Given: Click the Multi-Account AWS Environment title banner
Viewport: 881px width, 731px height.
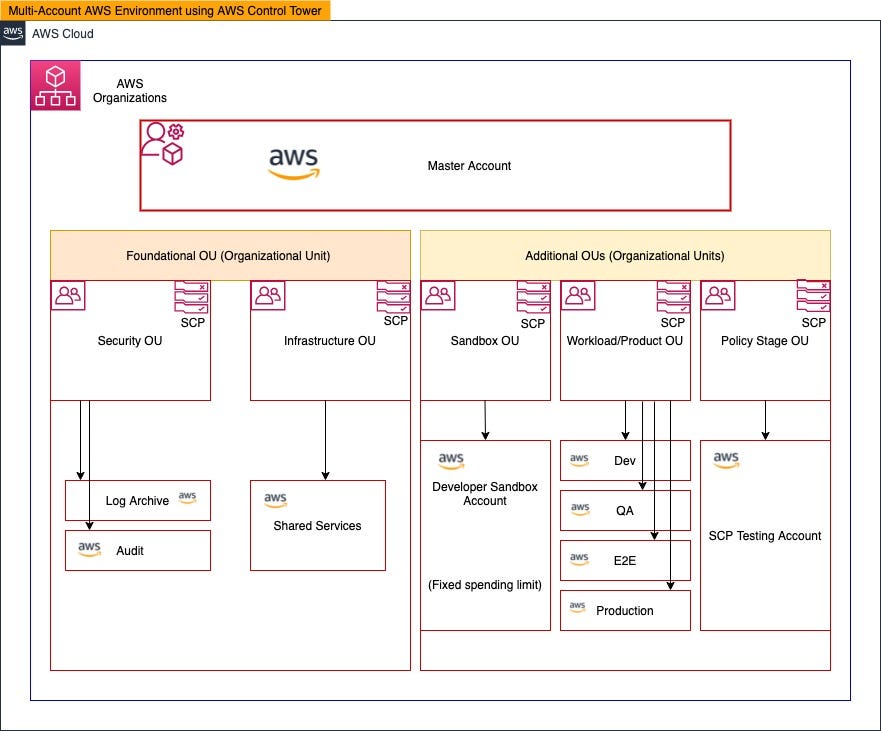Looking at the screenshot, I should click(x=164, y=11).
